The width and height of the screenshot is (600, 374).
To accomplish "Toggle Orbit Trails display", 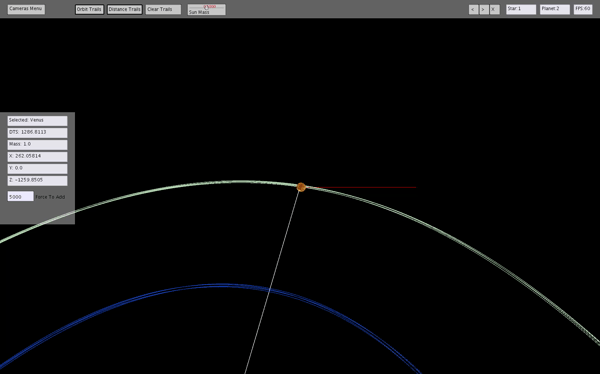I will tap(90, 10).
